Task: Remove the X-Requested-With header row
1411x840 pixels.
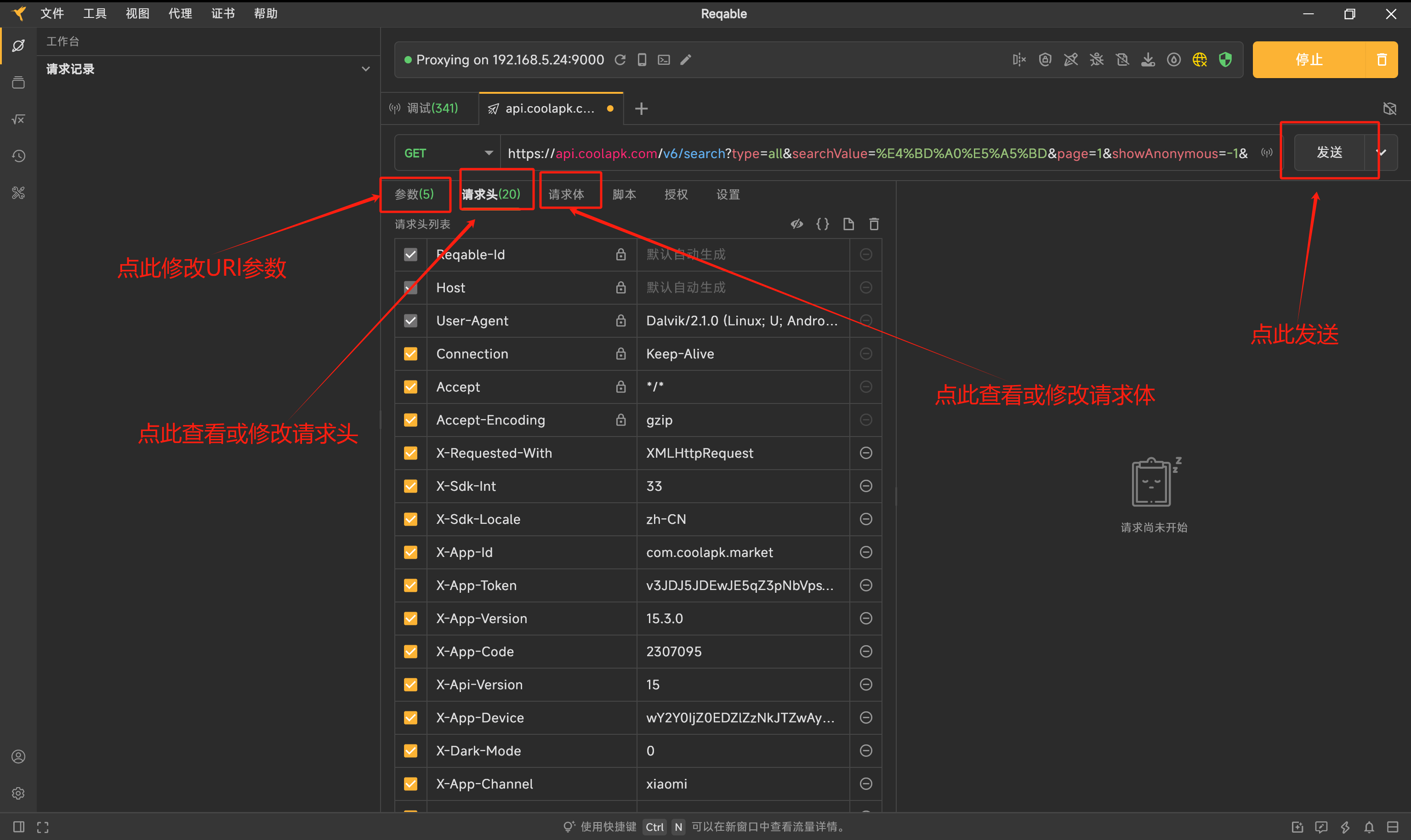Action: [x=865, y=453]
